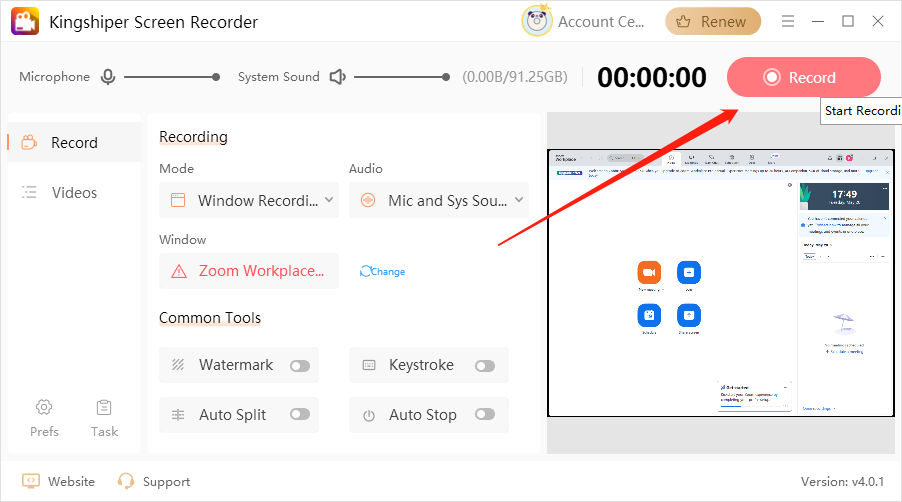Viewport: 902px width, 502px height.
Task: Click the Recording section heading
Action: 193,137
